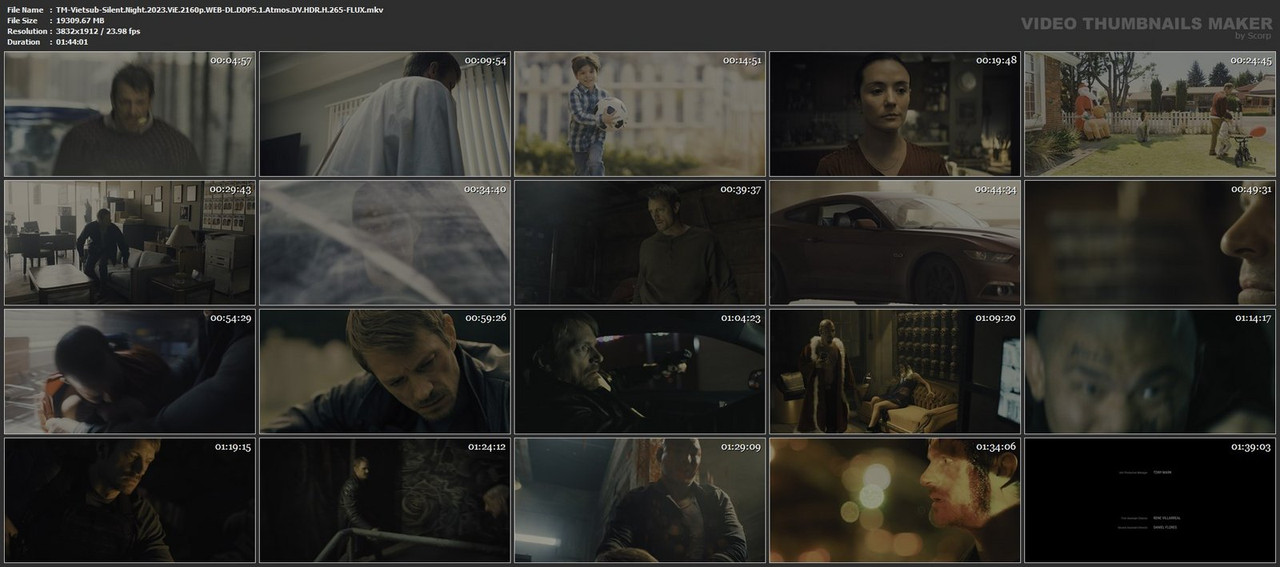Open the thumbnail stamped 00:04:57
1280x567 pixels.
[x=129, y=114]
